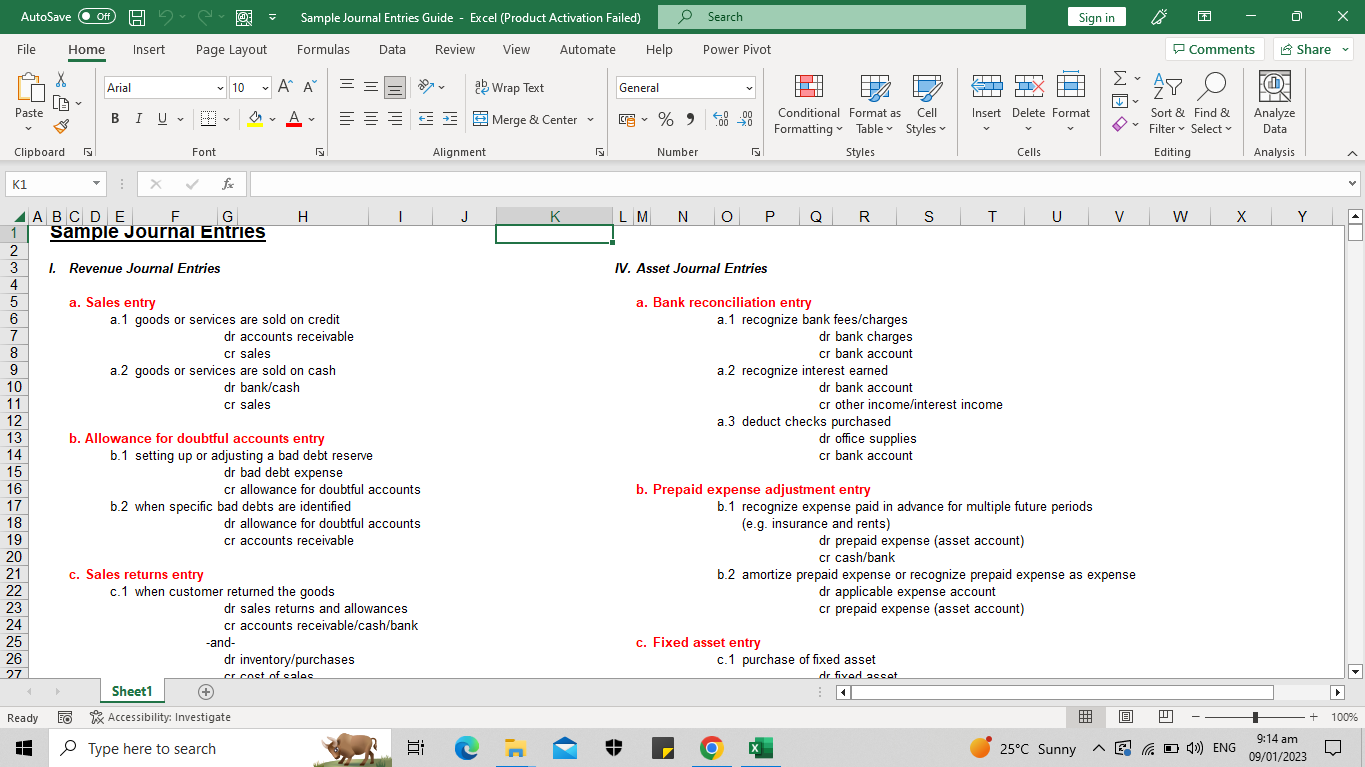Add a new sheet with plus icon
Viewport: 1365px width, 767px height.
point(206,691)
